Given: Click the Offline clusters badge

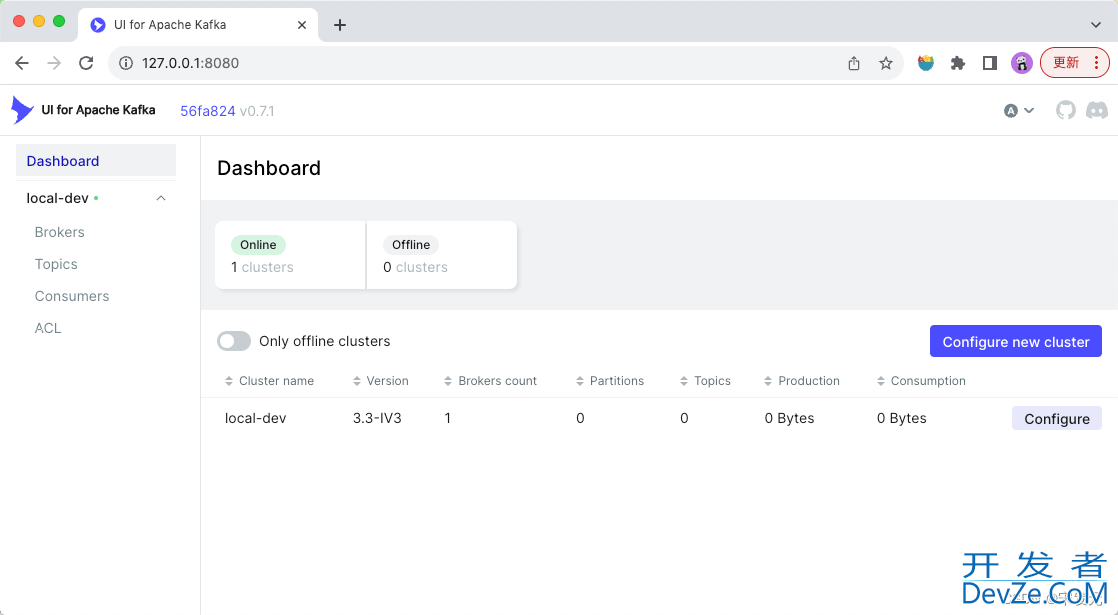Looking at the screenshot, I should tap(411, 245).
